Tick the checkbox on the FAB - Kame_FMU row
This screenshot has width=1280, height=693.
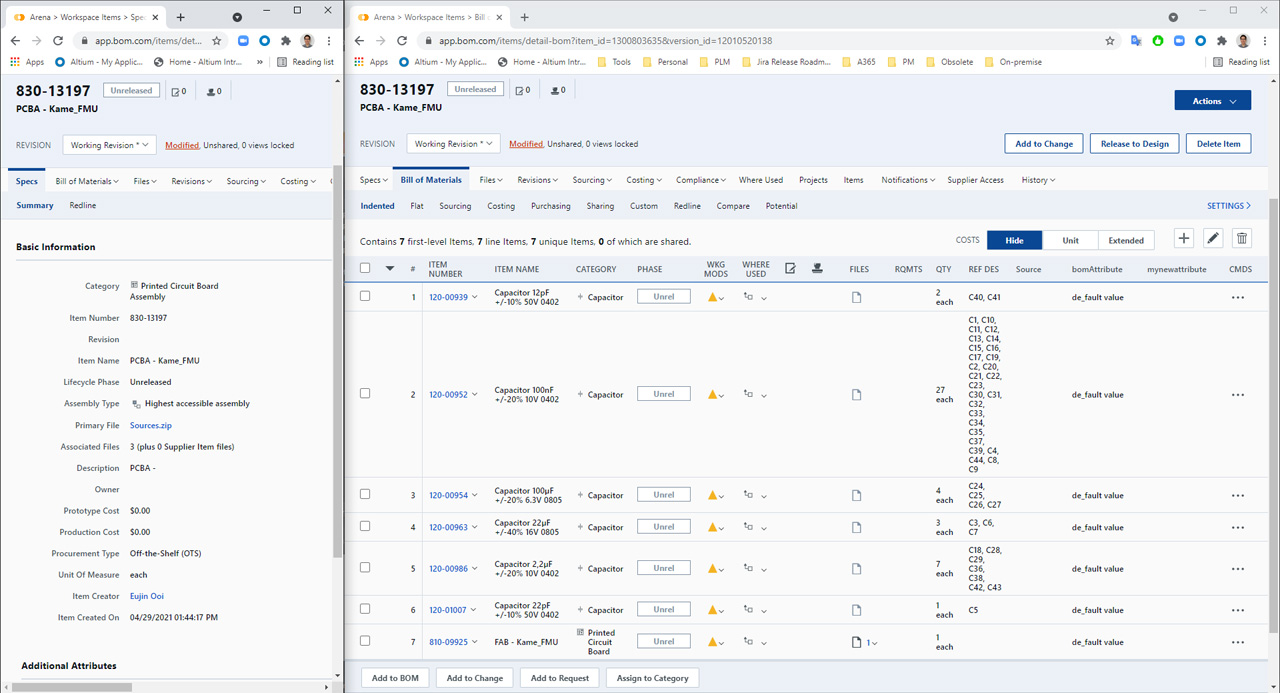pos(365,642)
